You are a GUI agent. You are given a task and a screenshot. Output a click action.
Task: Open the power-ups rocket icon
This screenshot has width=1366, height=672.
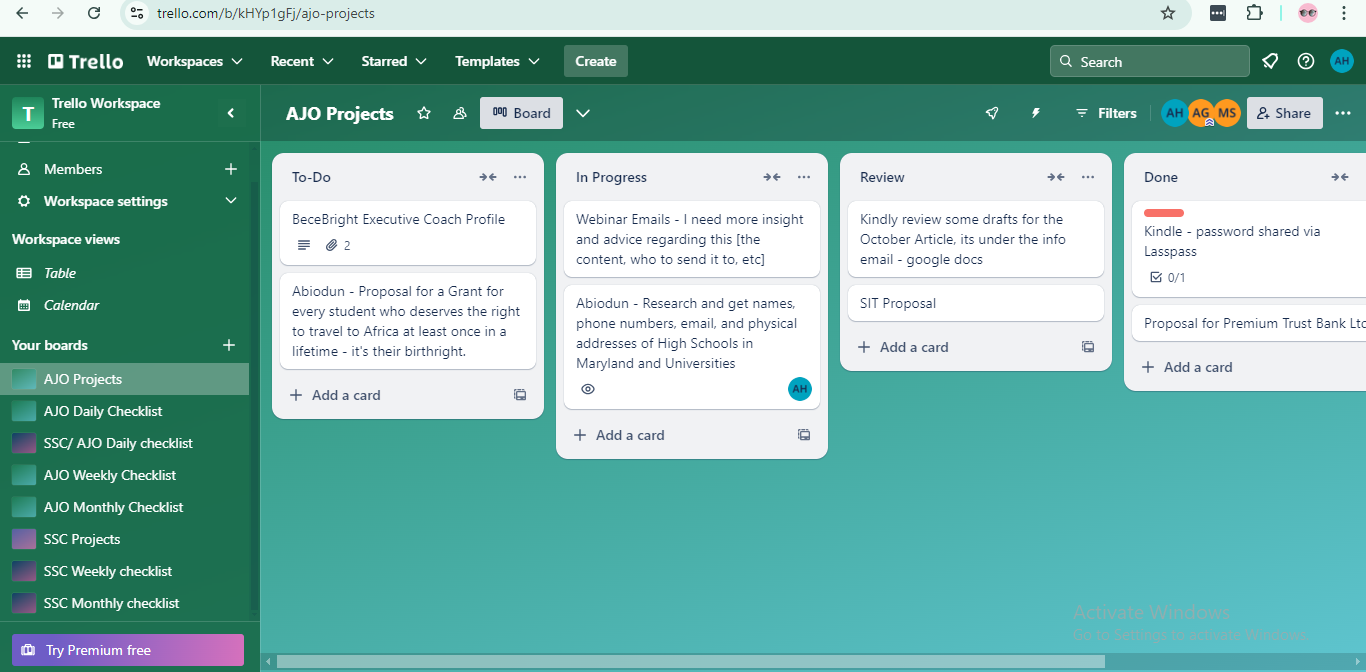992,113
